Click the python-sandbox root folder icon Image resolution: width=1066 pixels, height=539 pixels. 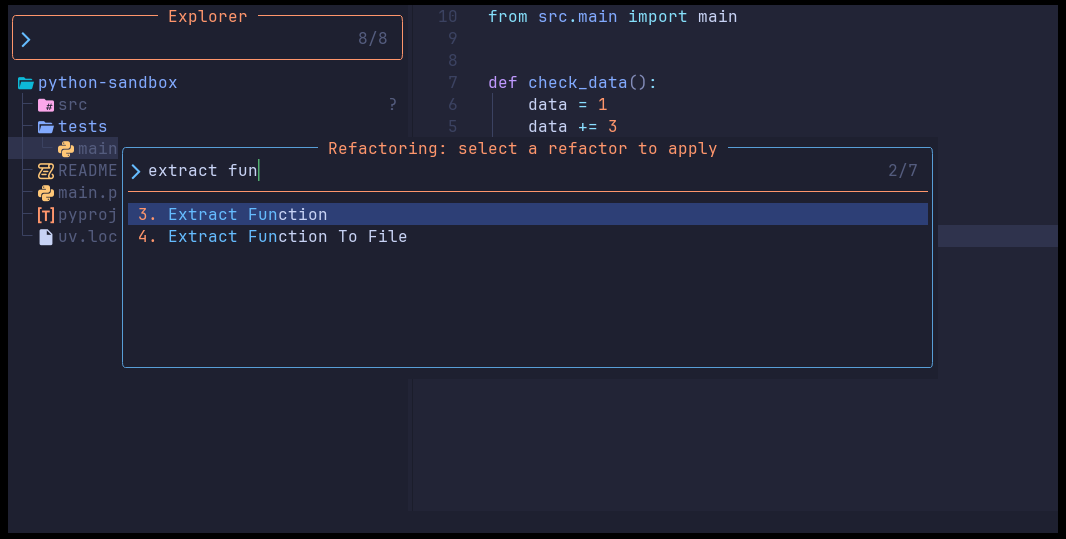(x=26, y=83)
